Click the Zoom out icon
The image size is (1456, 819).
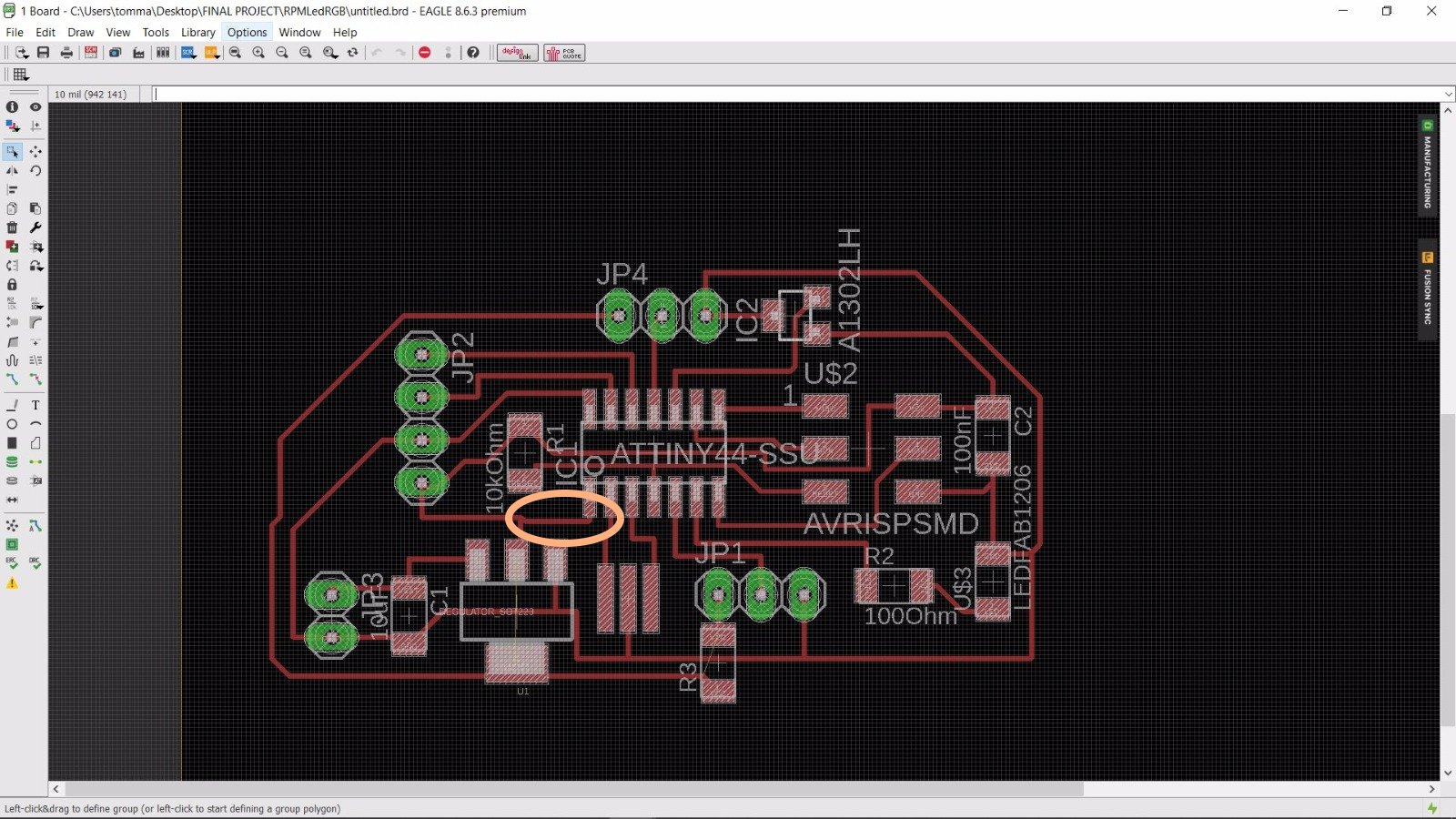(282, 53)
